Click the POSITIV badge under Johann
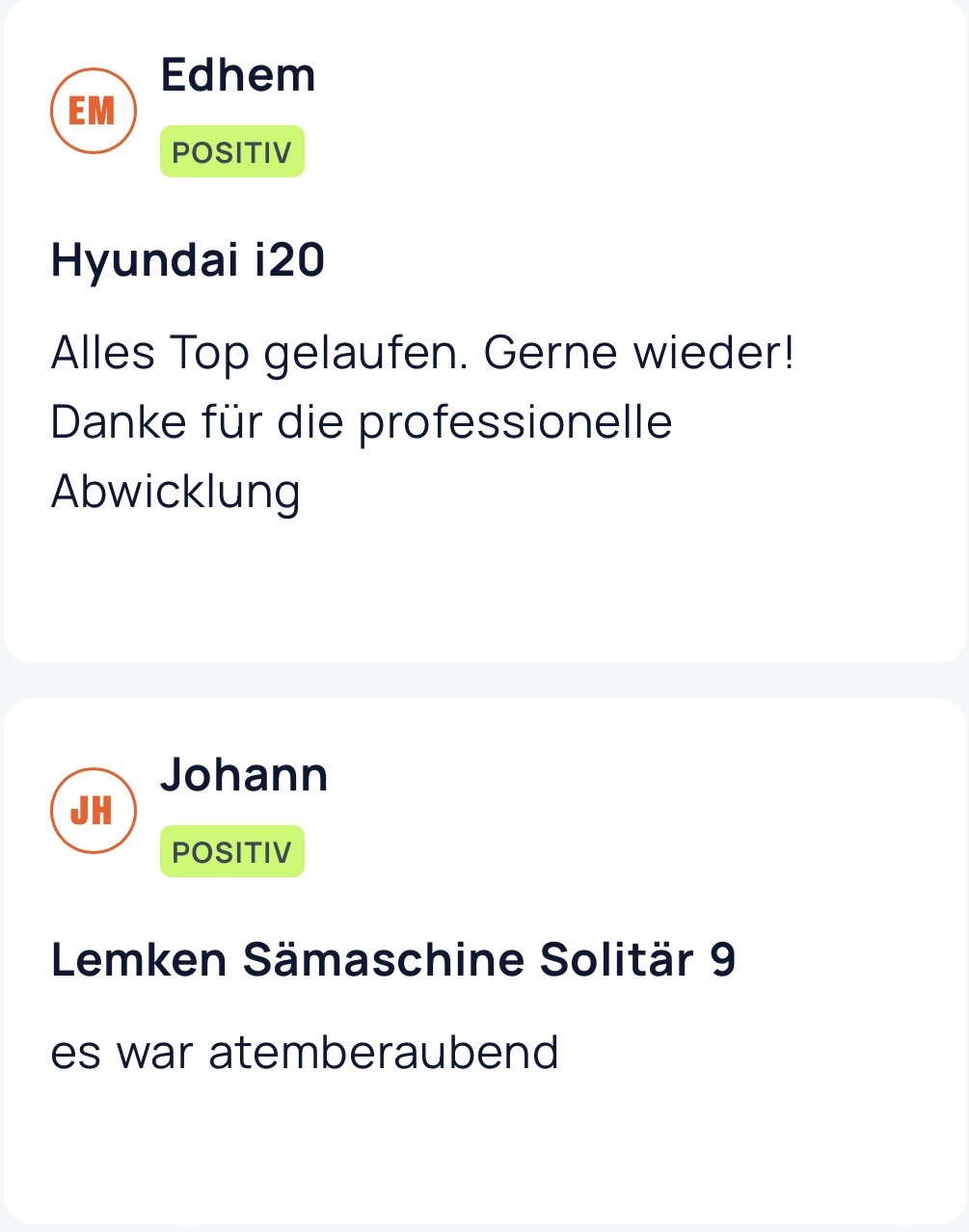969x1232 pixels. point(231,852)
